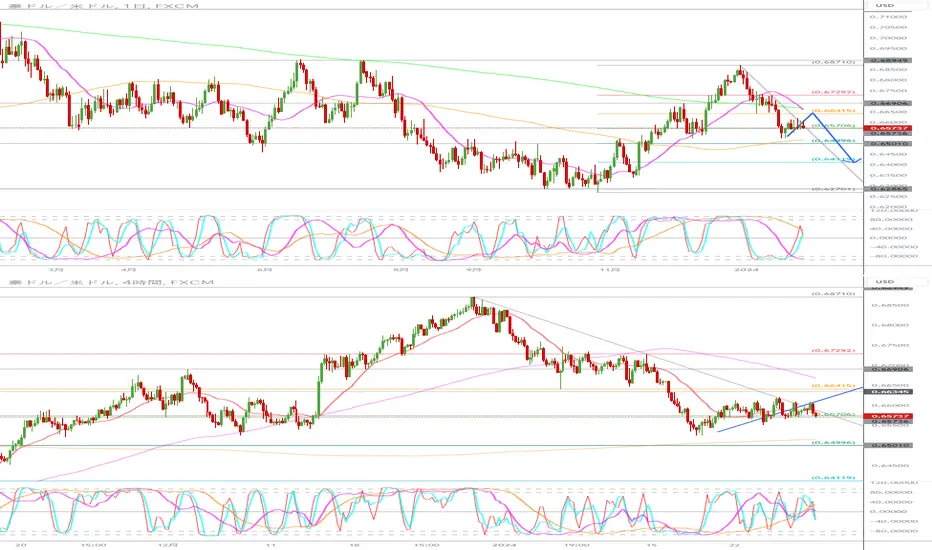Select the blue projected price path on daily chart
This screenshot has height=550, width=932.
pyautogui.click(x=833, y=137)
